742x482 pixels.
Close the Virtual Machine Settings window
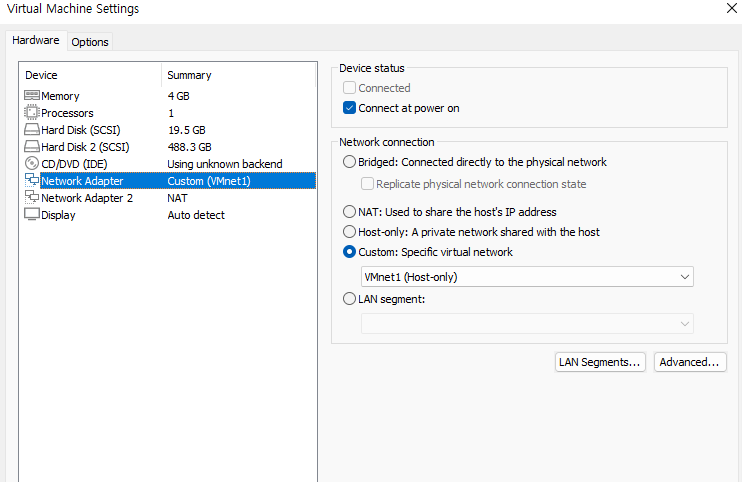click(732, 8)
